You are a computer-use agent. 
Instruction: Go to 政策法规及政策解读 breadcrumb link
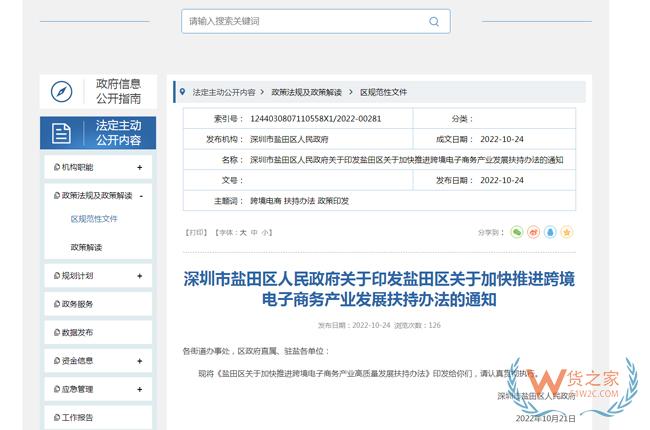[x=306, y=92]
